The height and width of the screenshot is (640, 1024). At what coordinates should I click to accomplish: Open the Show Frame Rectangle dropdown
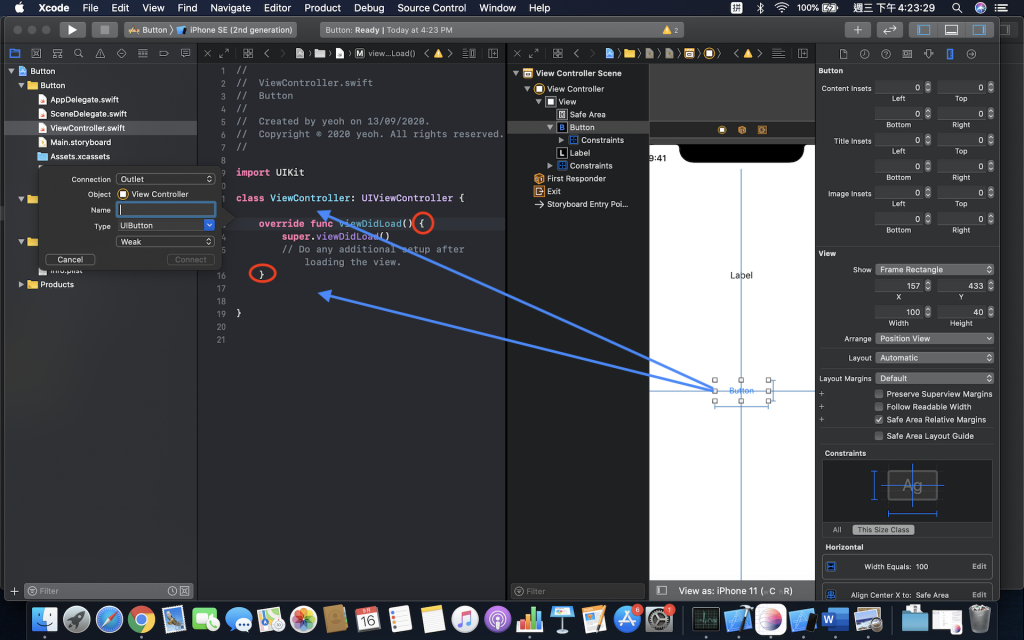tap(934, 270)
